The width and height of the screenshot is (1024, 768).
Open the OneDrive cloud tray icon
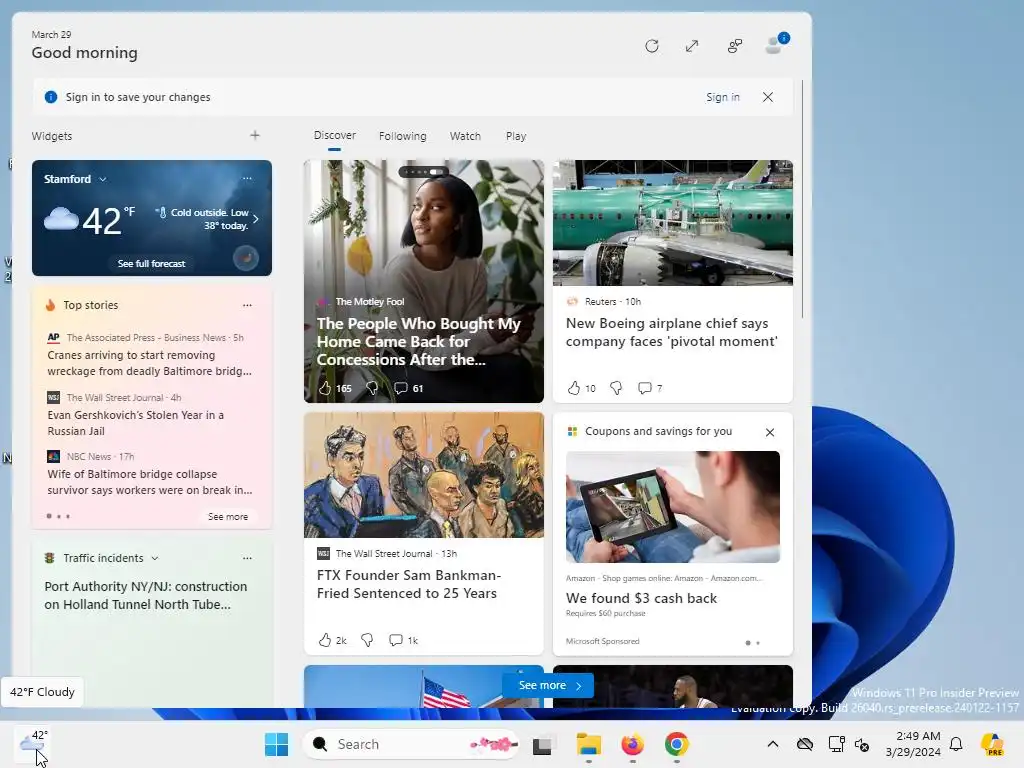click(805, 744)
